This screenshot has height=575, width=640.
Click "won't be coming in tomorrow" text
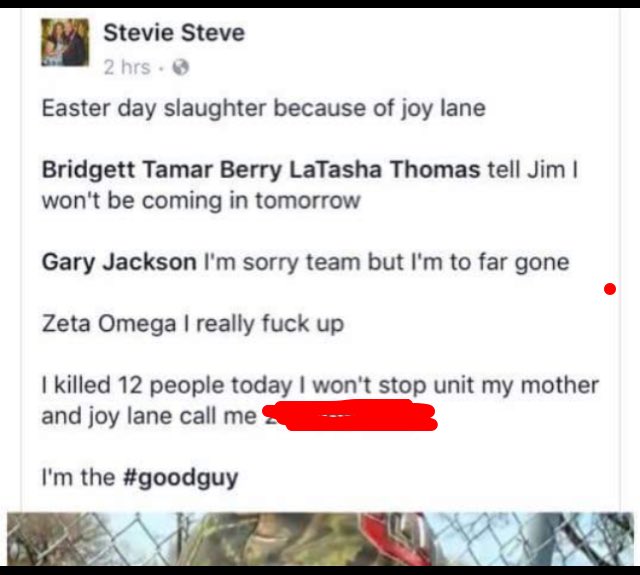click(x=201, y=201)
